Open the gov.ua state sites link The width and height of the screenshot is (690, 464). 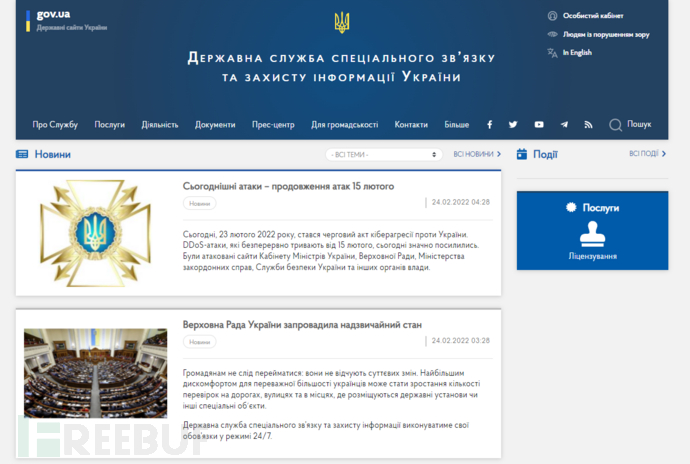point(67,20)
